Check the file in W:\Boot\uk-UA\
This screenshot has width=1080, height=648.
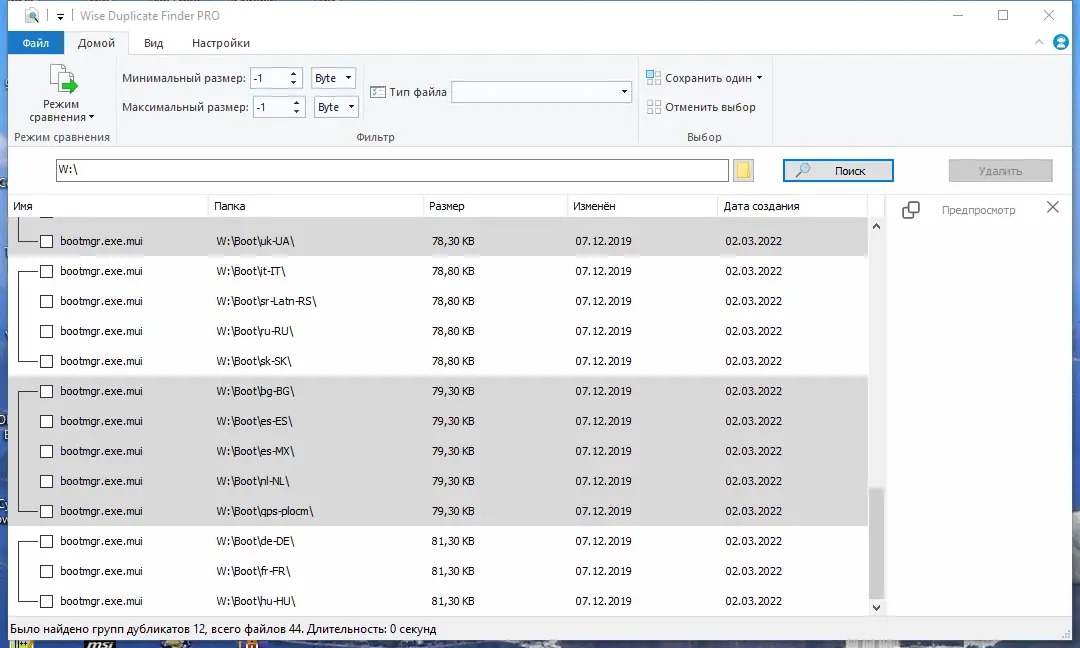point(46,241)
